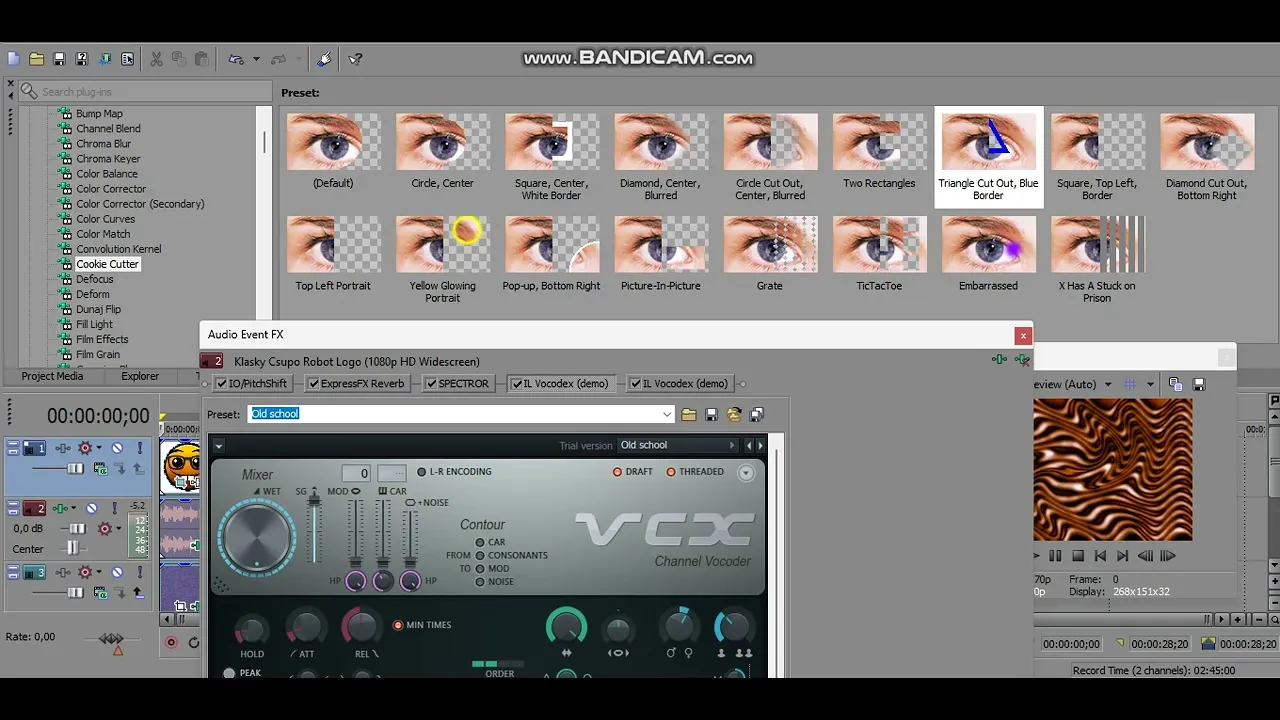The image size is (1280, 720).
Task: Click the large WET mixer knob
Action: pos(257,539)
